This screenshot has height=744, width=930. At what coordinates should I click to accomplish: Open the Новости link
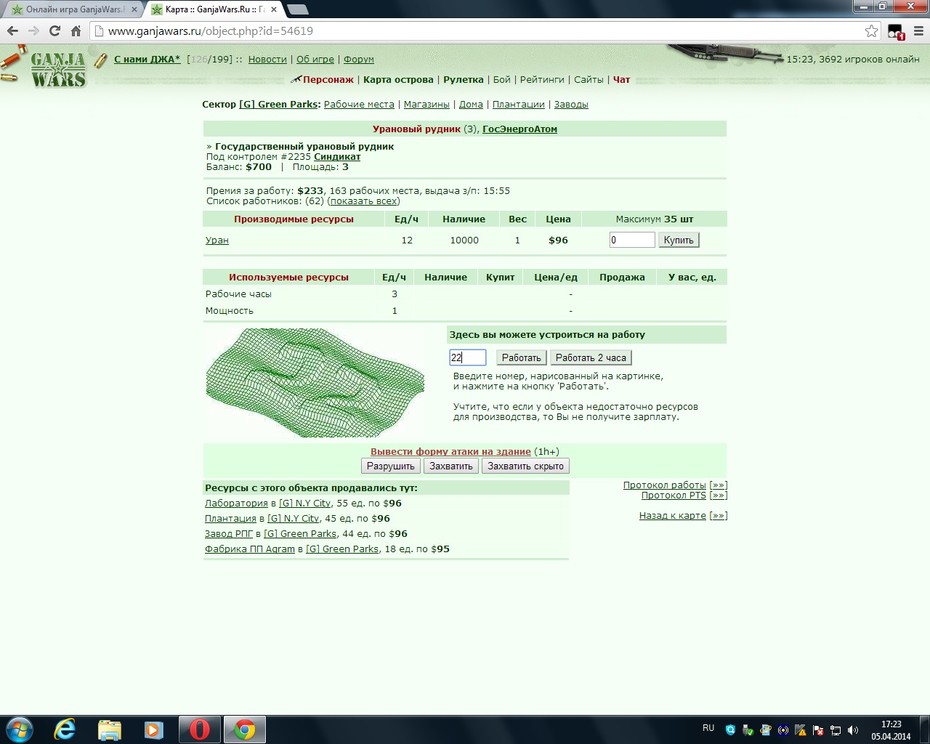(x=267, y=59)
